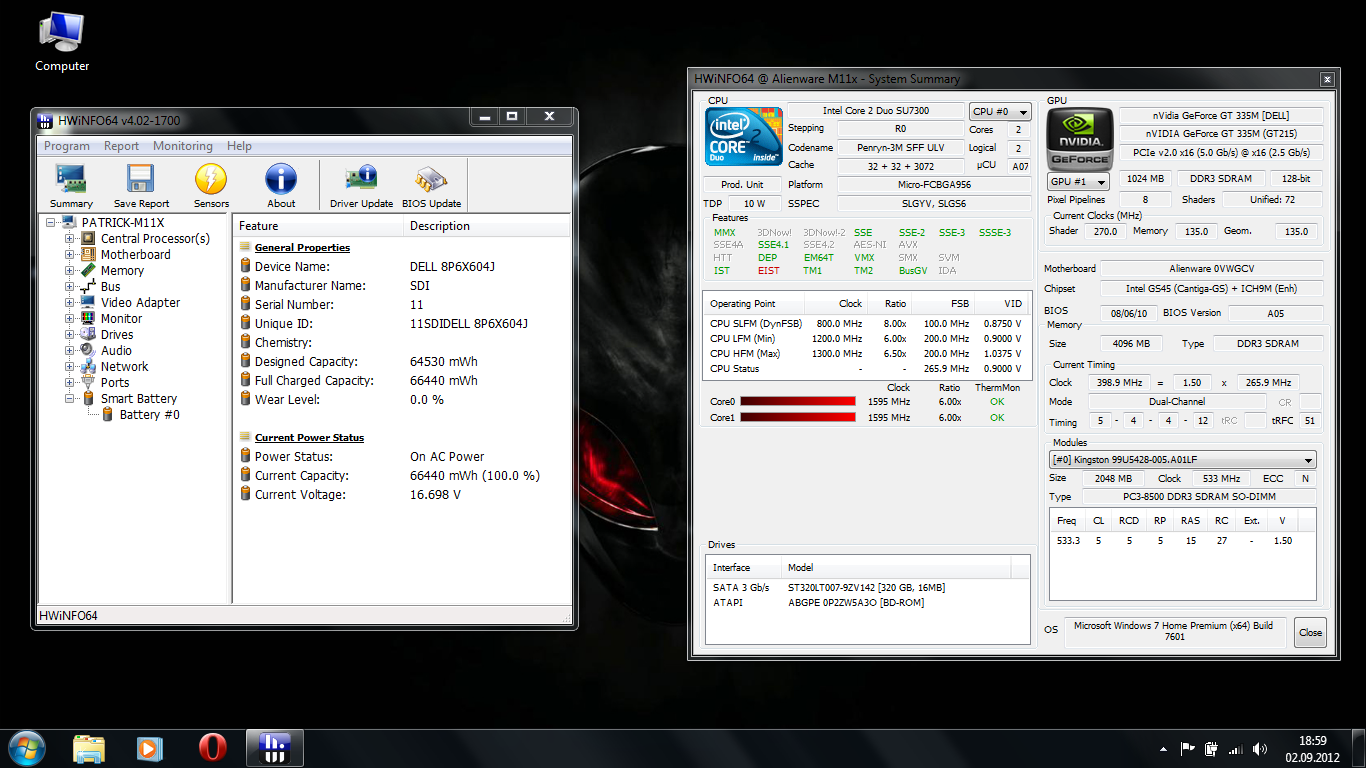Launch Opera browser from taskbar
This screenshot has width=1366, height=768.
[x=212, y=748]
